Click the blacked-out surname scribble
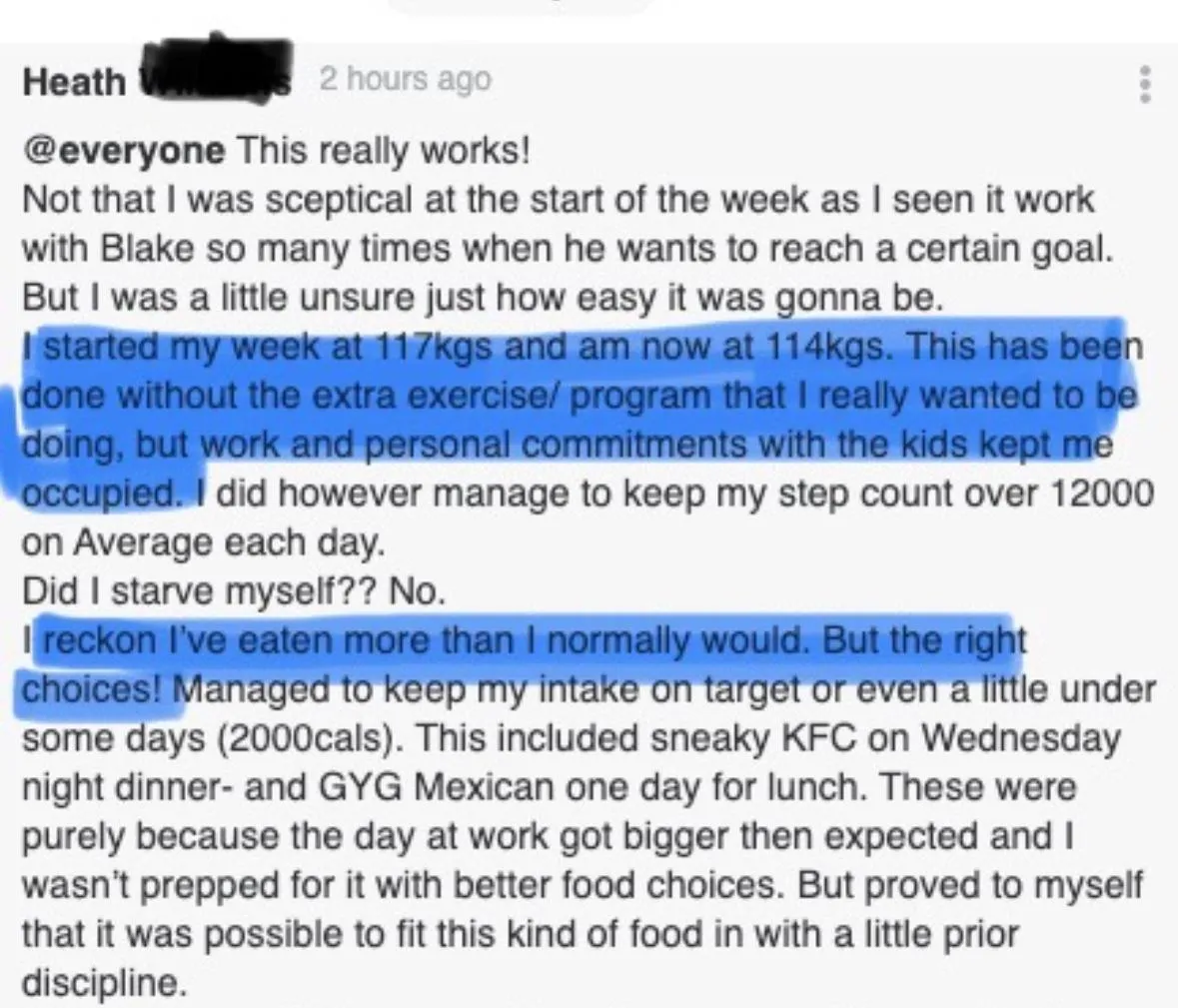 coord(216,66)
